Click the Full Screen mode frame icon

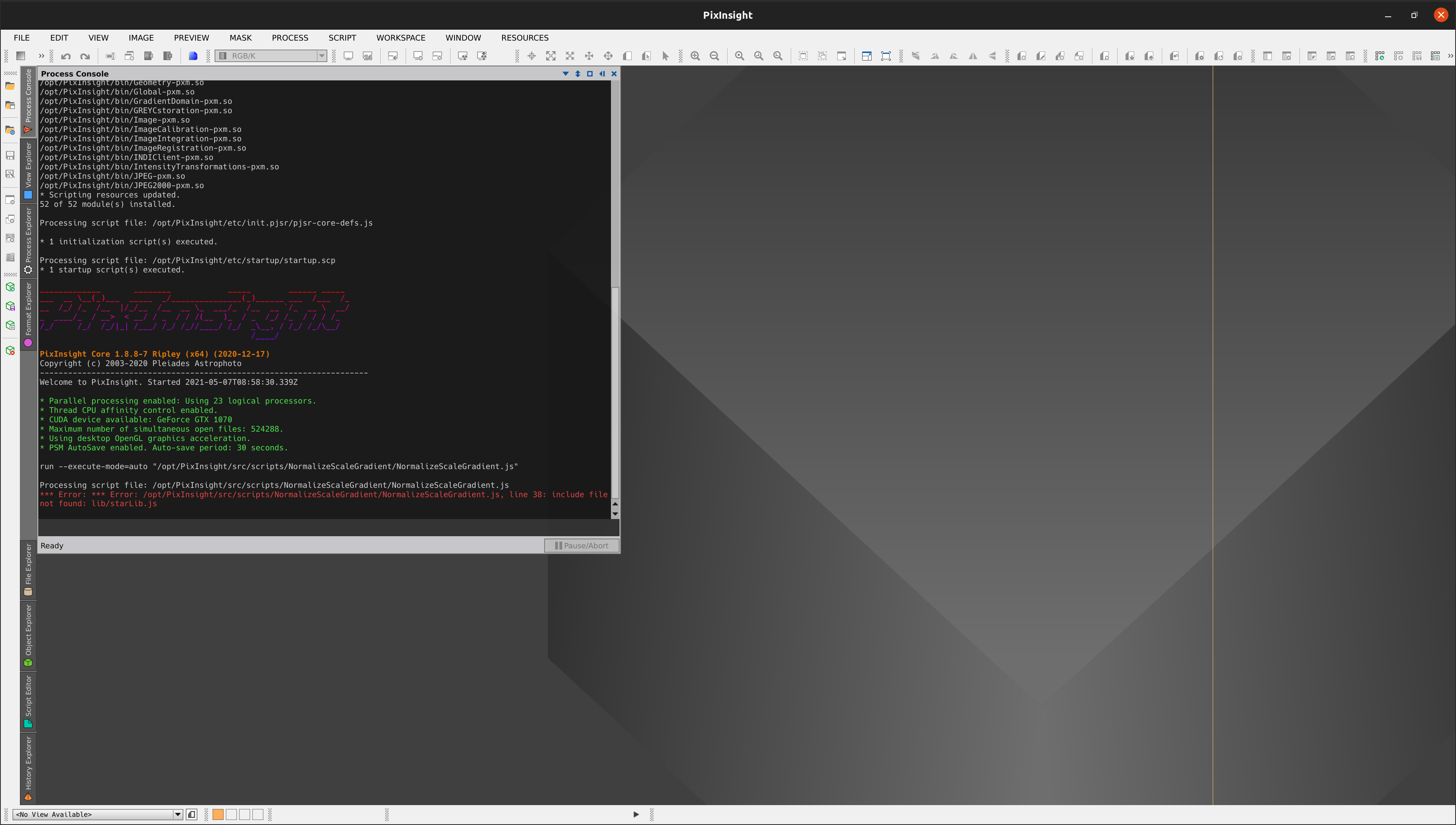[886, 55]
